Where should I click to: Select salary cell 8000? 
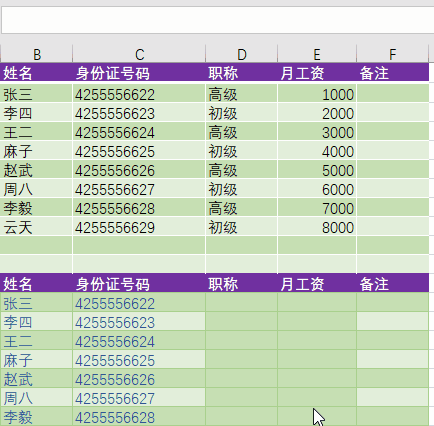317,227
